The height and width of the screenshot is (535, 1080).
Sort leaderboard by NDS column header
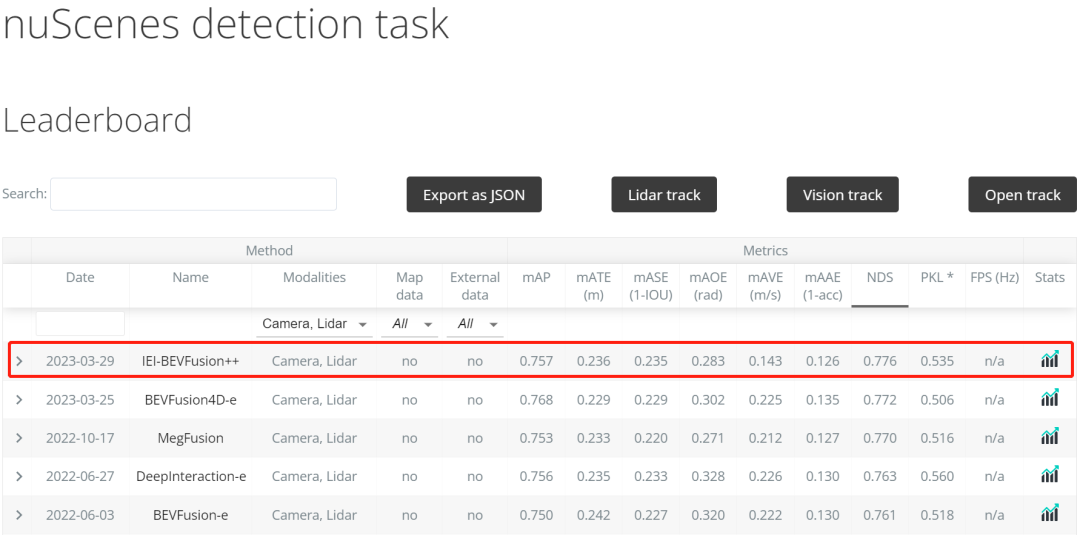(879, 278)
